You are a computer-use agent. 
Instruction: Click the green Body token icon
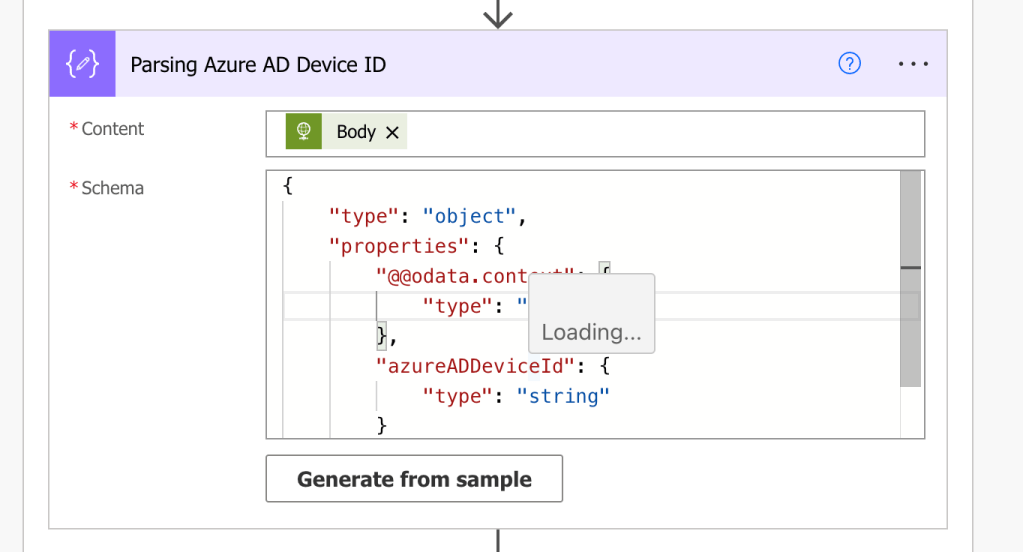click(x=304, y=132)
